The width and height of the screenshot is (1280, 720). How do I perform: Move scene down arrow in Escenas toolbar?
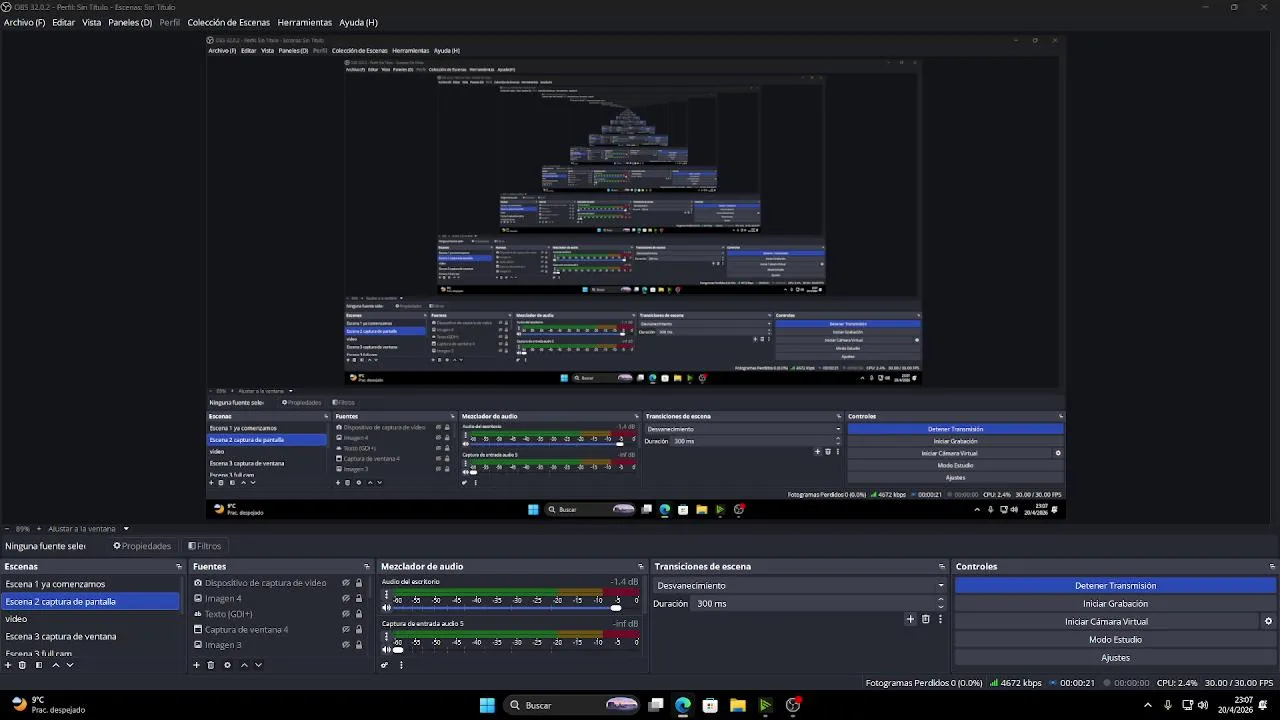tap(70, 665)
